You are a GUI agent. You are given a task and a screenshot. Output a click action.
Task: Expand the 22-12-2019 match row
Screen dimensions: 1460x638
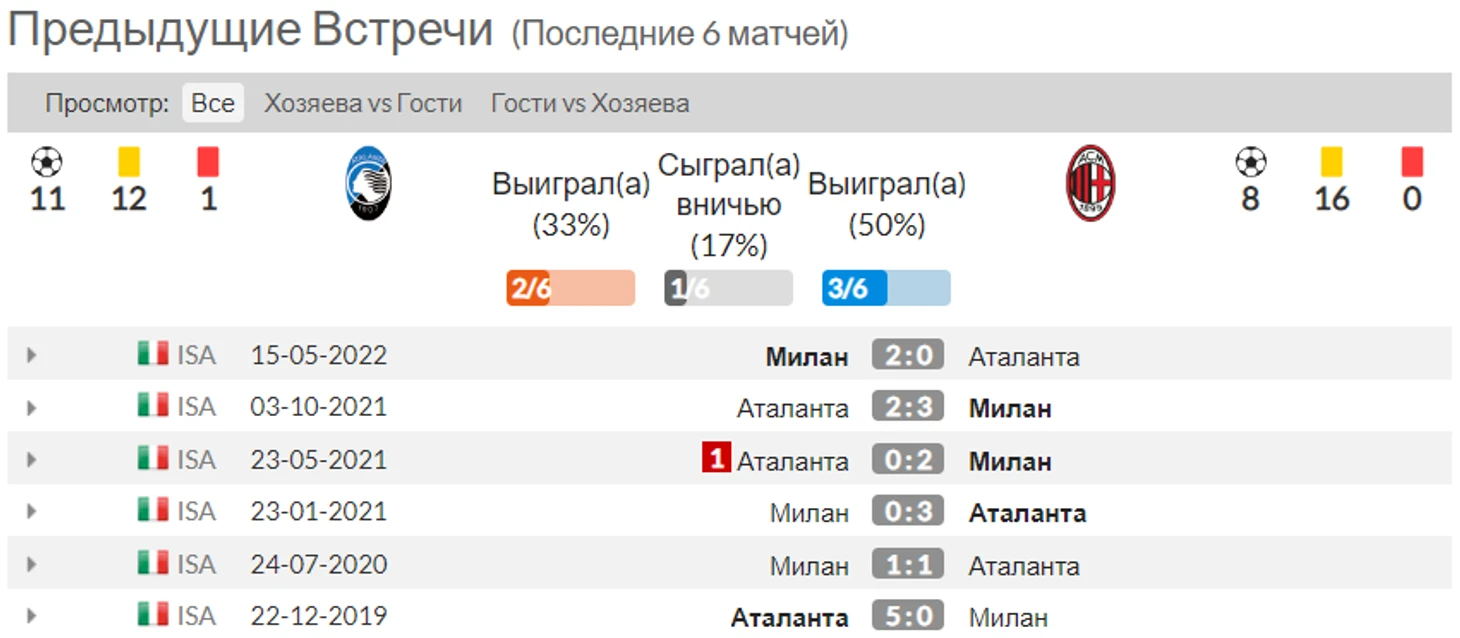click(32, 615)
